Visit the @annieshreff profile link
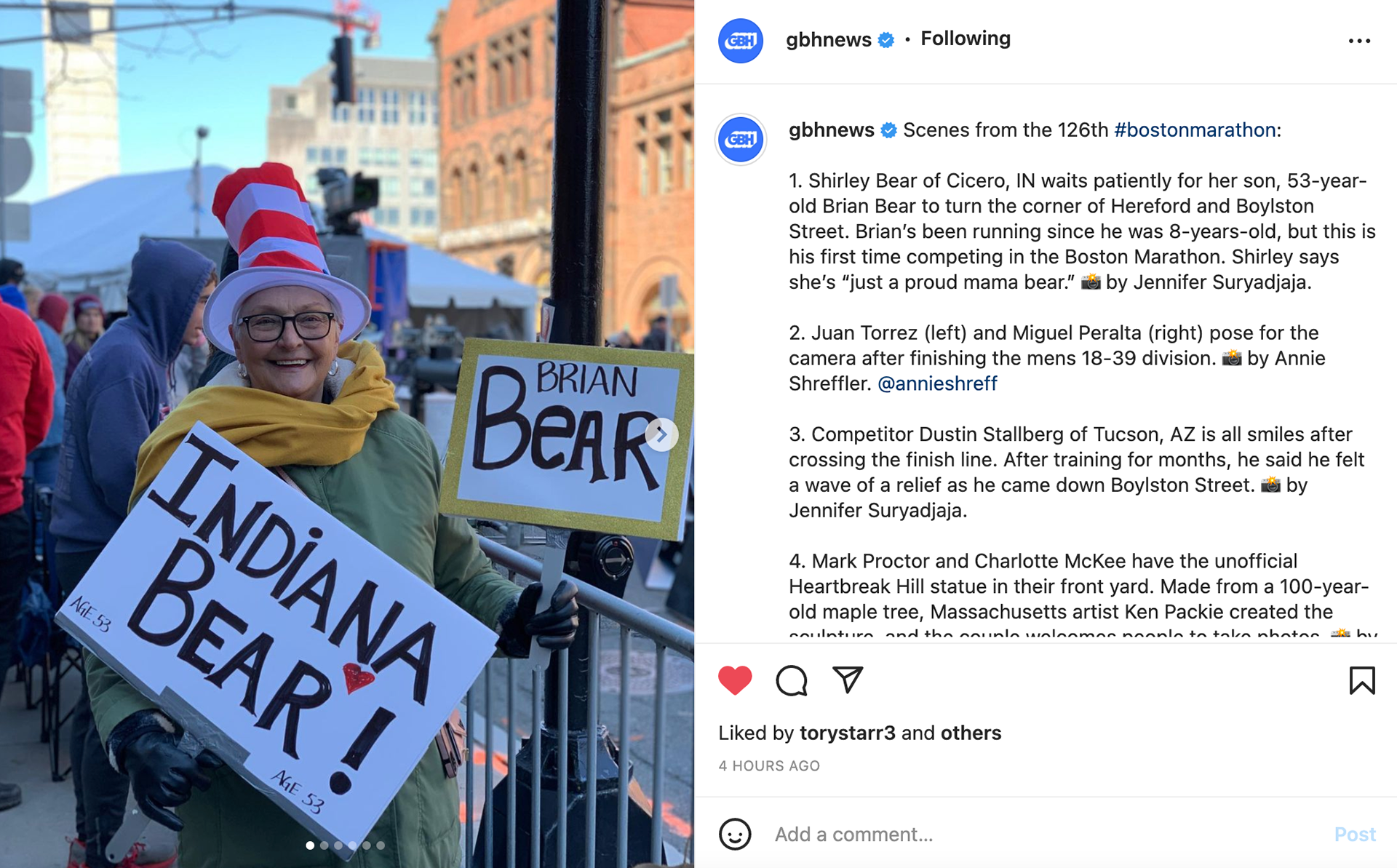 point(936,383)
